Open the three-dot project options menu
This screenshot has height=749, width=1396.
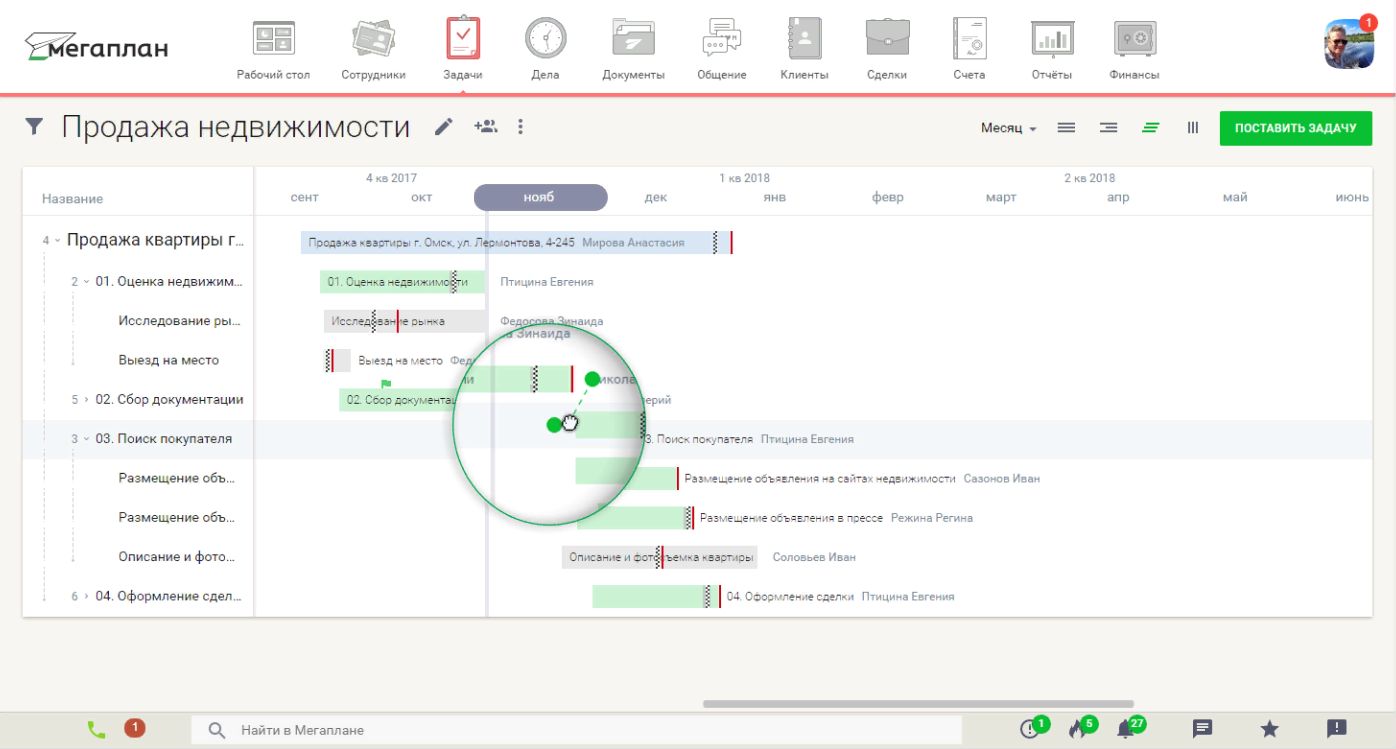click(x=520, y=127)
